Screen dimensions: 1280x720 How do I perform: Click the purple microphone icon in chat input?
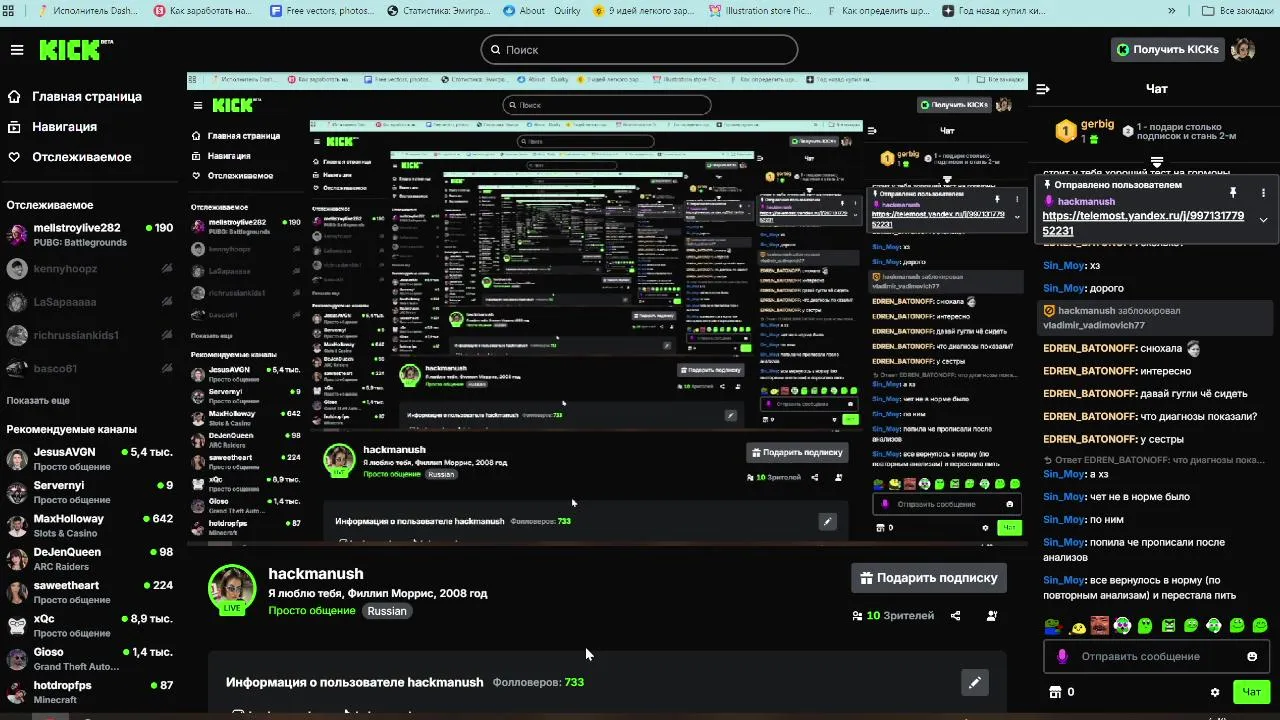(x=1062, y=657)
